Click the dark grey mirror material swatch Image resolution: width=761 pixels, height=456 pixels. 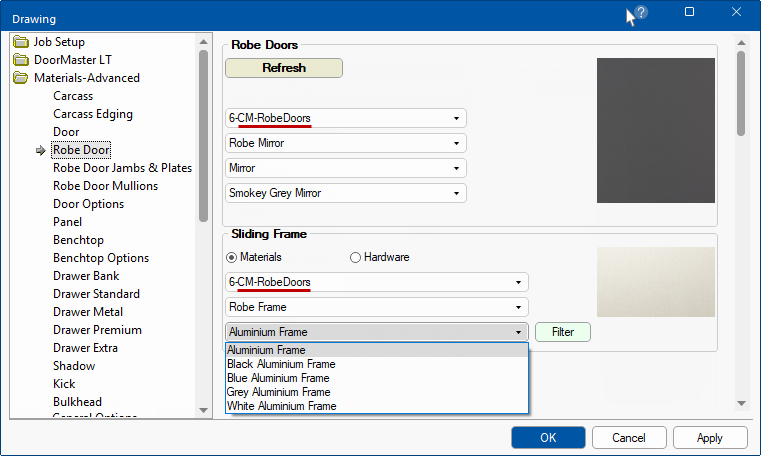click(x=655, y=130)
